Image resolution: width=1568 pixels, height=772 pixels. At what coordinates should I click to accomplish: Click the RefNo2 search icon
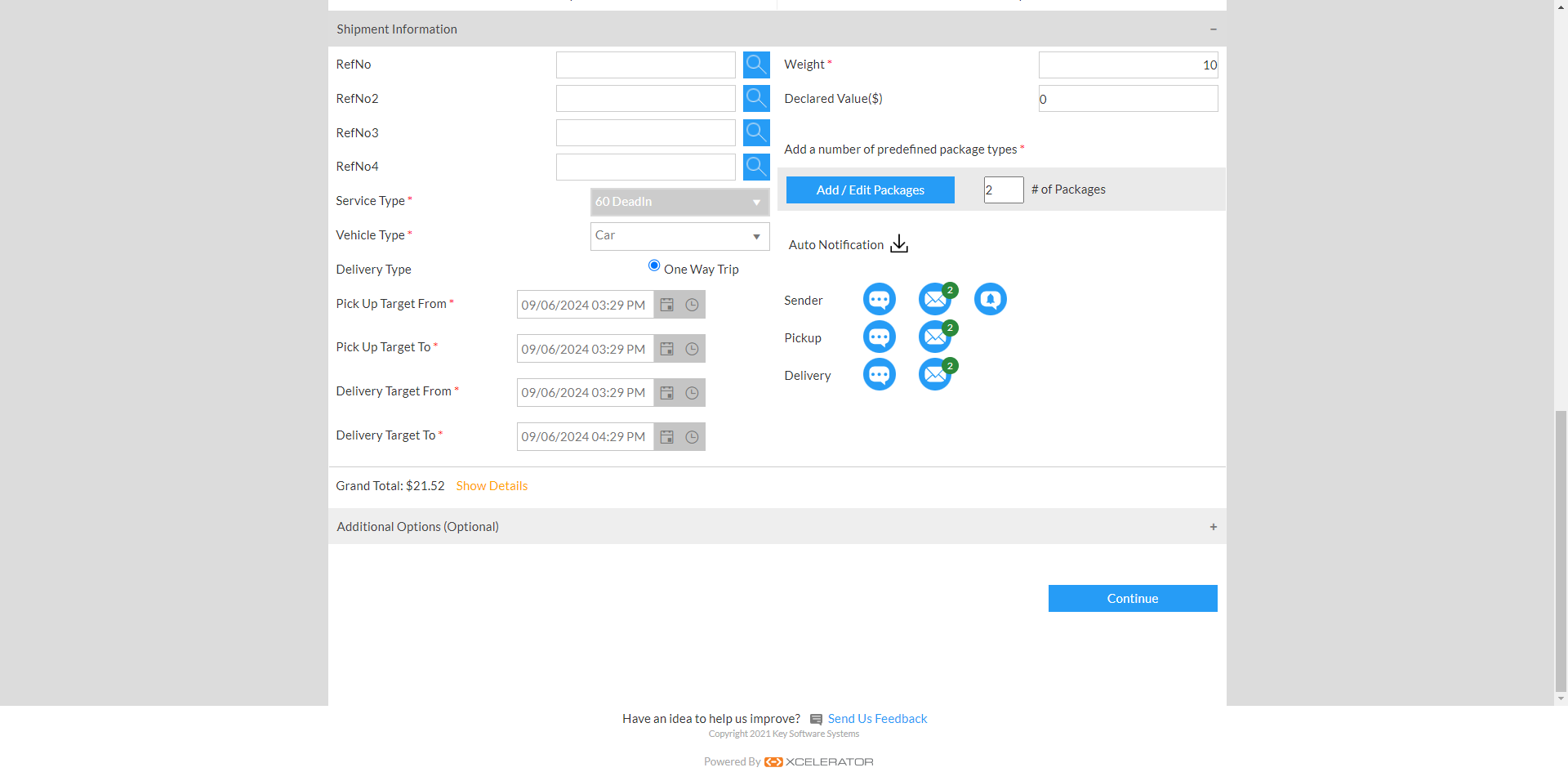click(756, 99)
